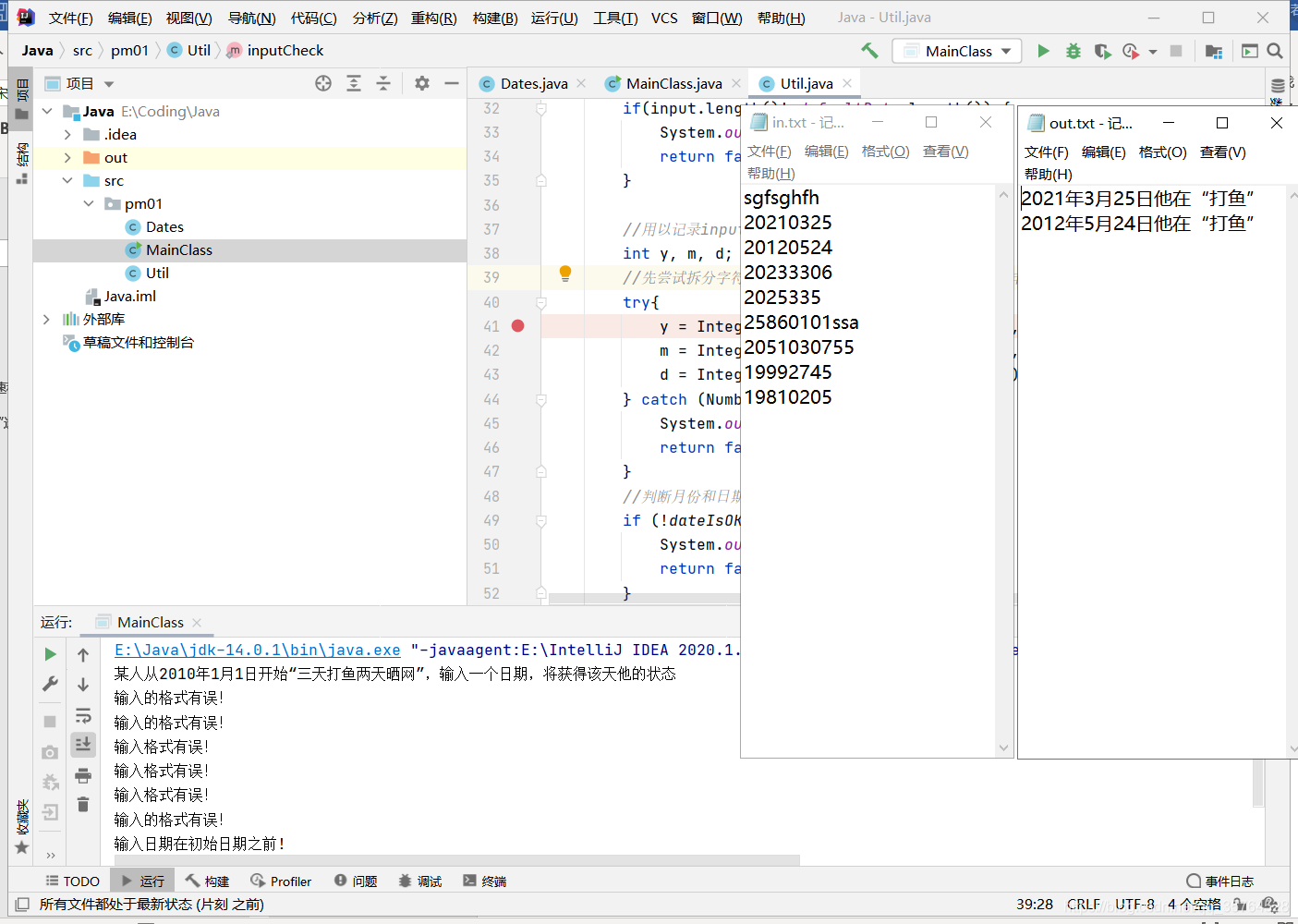Expand all nodes in the project panel
The height and width of the screenshot is (924, 1298).
tap(354, 83)
